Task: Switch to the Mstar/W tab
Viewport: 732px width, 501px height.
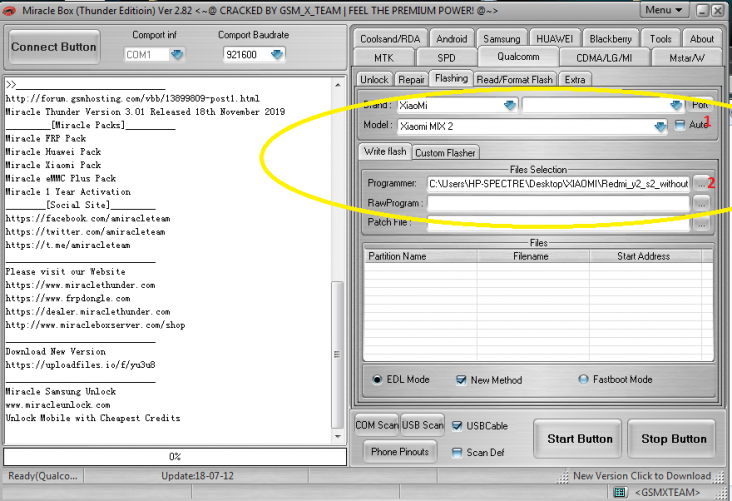Action: [x=687, y=58]
